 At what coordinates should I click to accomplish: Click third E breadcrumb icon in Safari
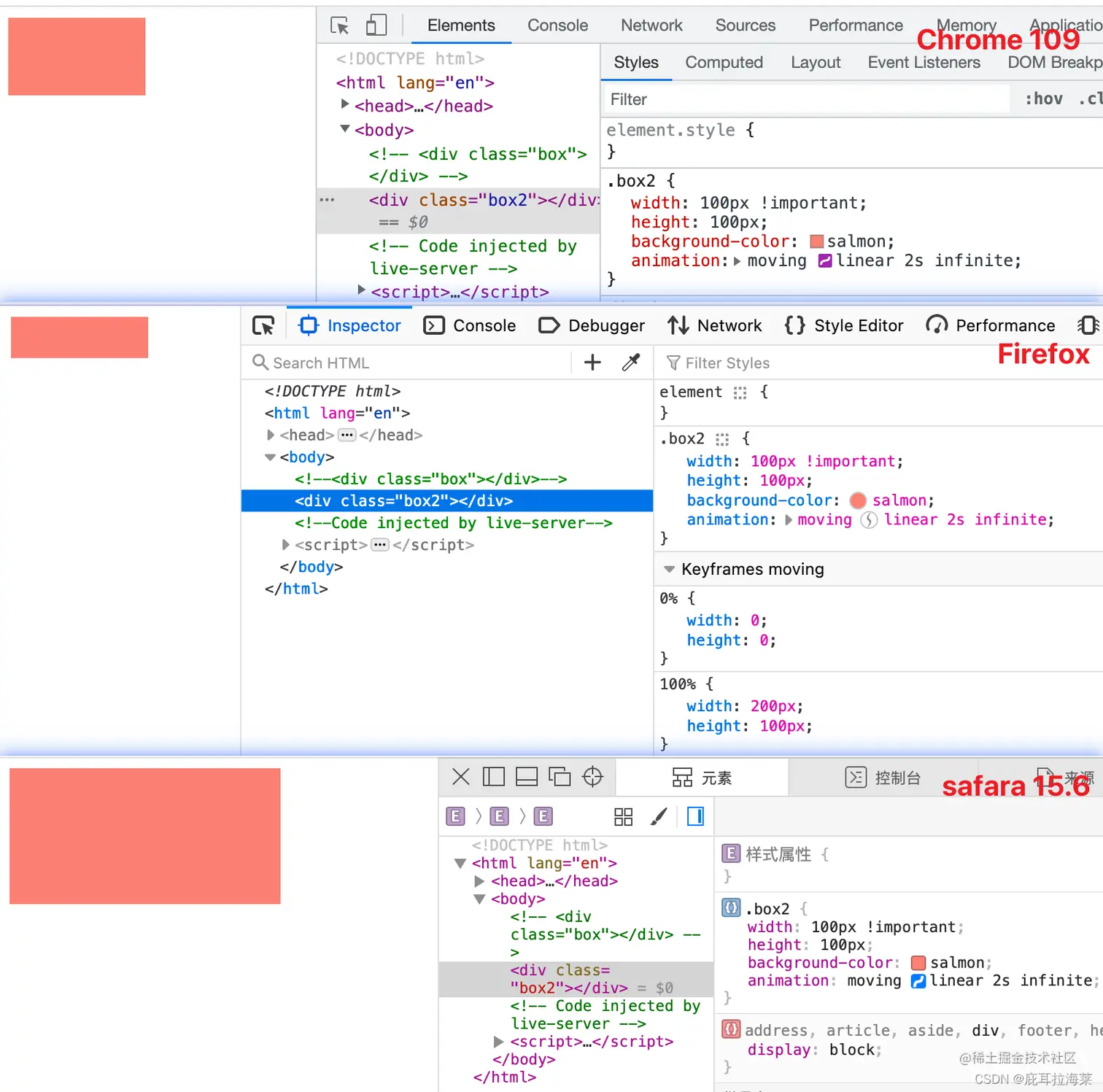(543, 816)
